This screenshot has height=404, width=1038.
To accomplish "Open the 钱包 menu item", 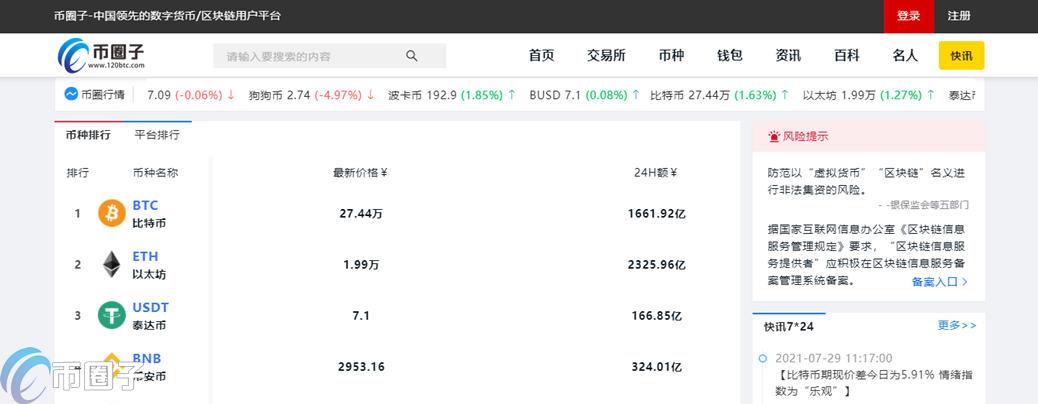I will click(x=730, y=56).
